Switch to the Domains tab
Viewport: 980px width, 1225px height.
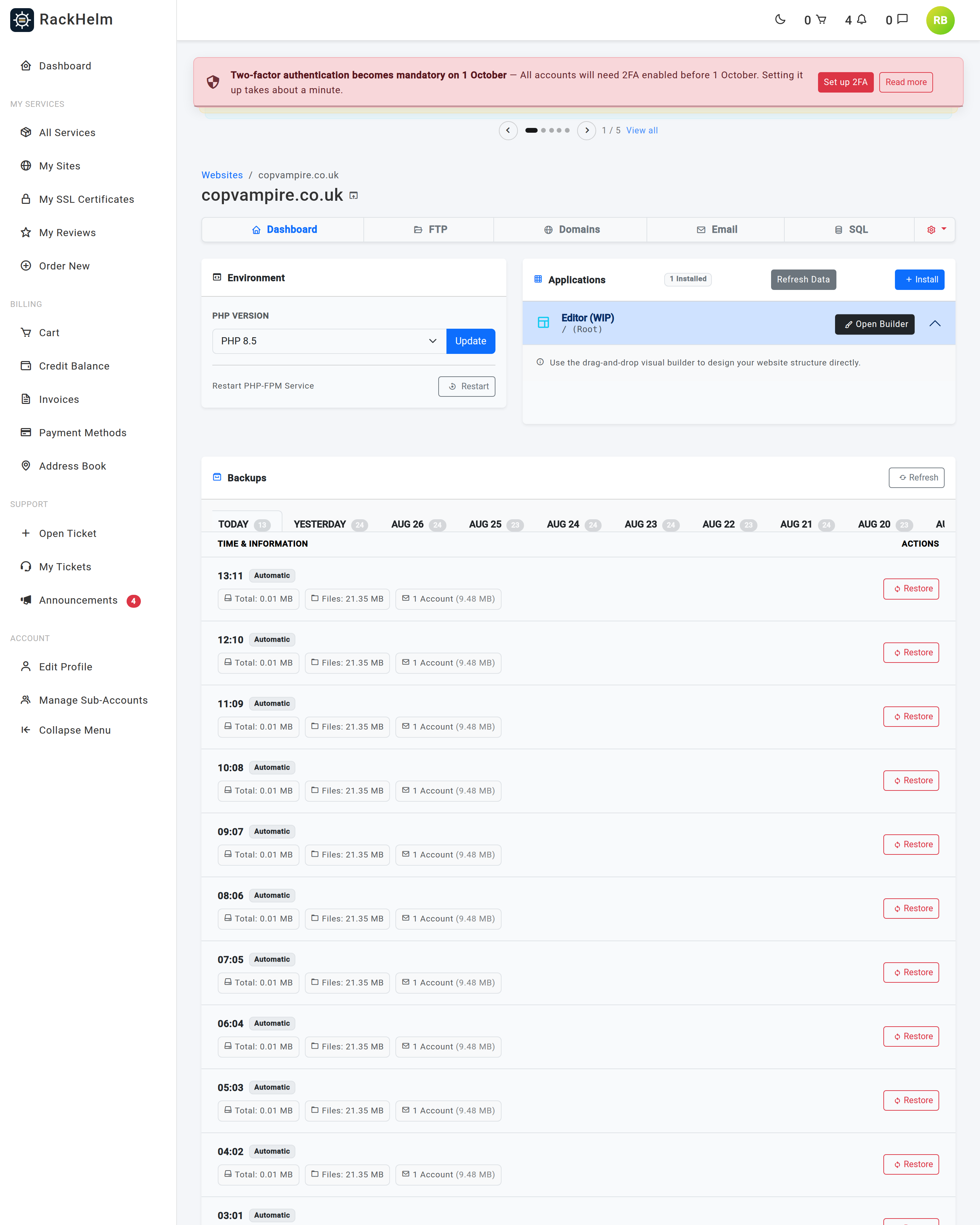point(570,230)
